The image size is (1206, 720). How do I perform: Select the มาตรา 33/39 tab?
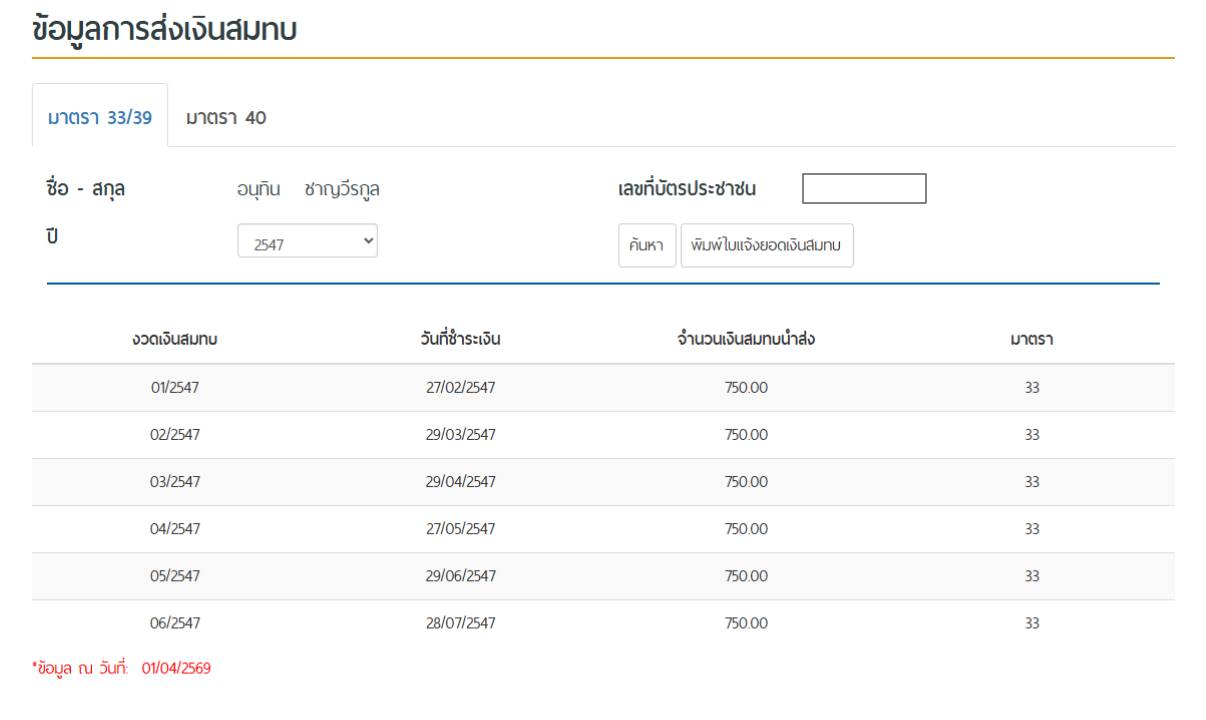(x=100, y=117)
